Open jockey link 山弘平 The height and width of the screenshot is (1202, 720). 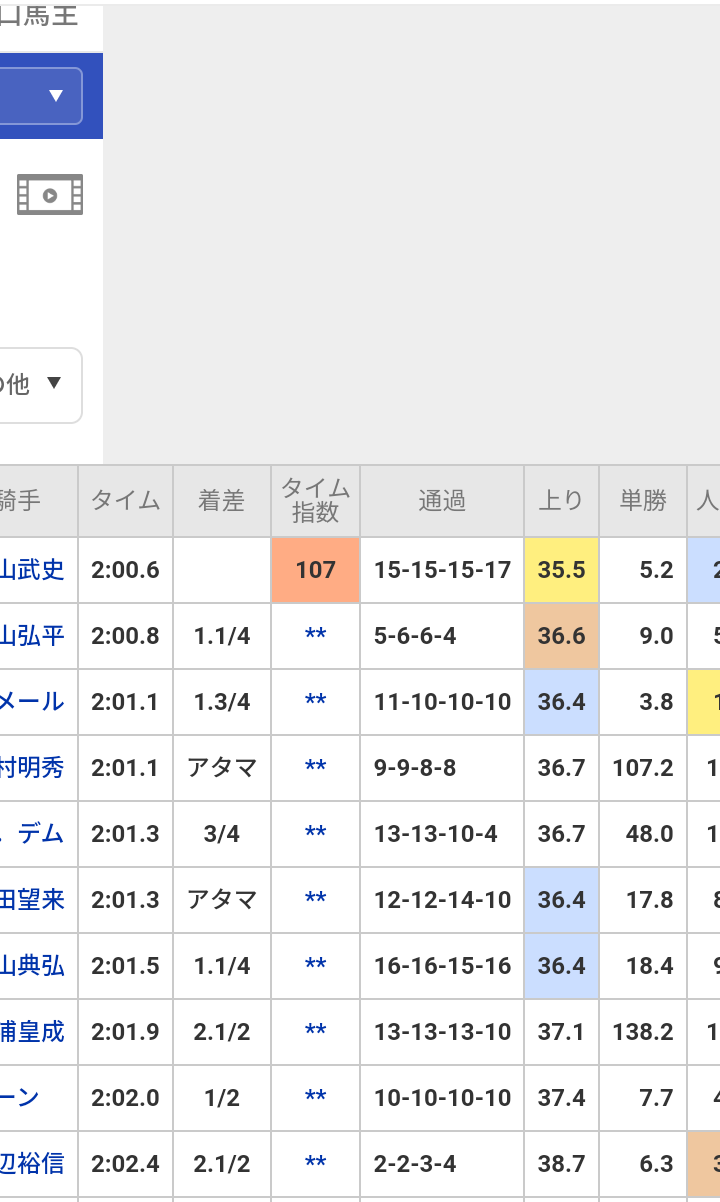point(32,636)
